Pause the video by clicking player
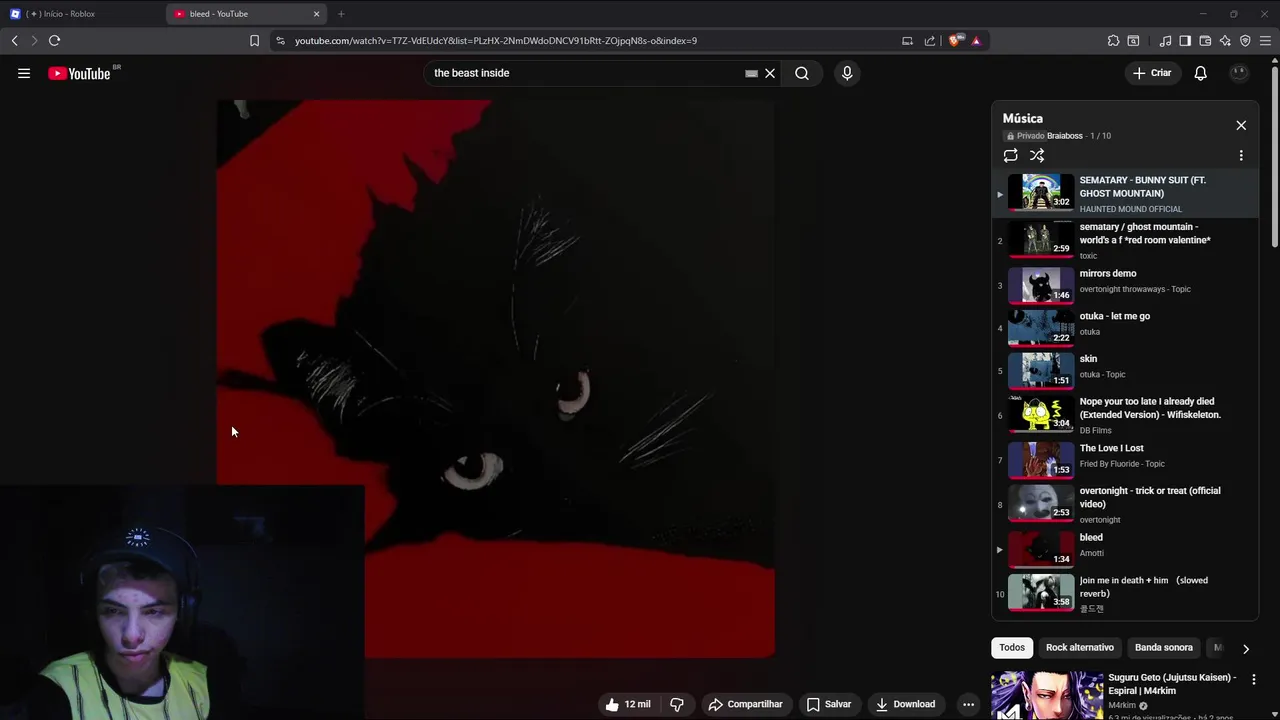 pyautogui.click(x=495, y=378)
